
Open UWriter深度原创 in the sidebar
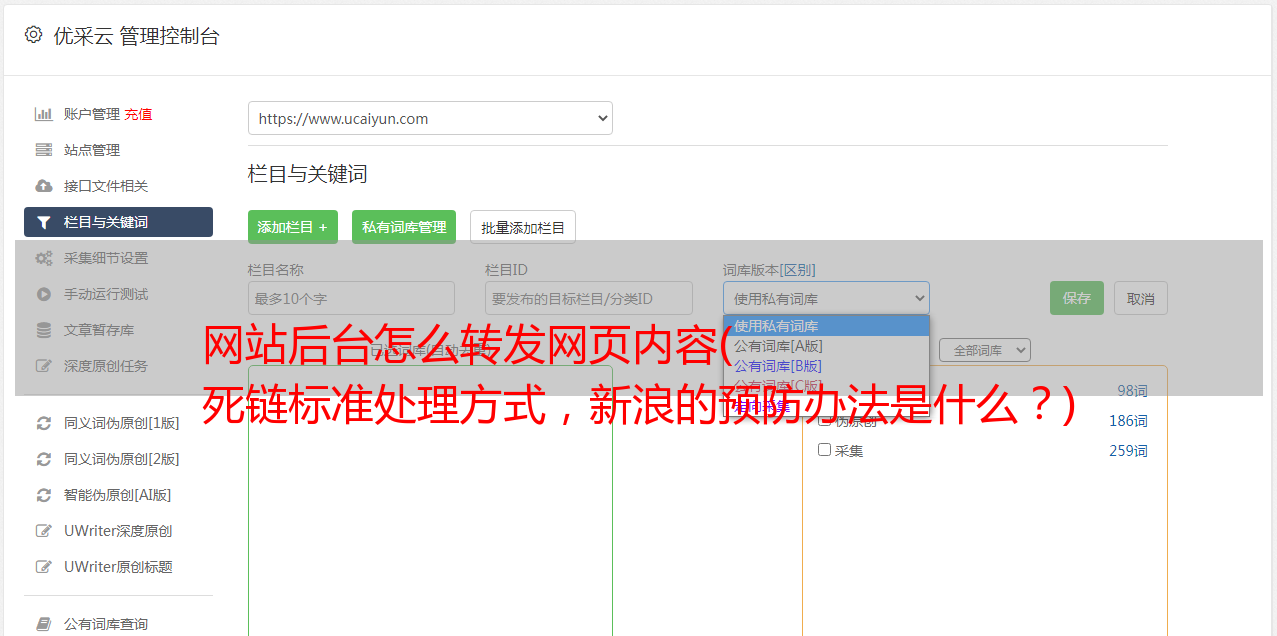click(118, 531)
